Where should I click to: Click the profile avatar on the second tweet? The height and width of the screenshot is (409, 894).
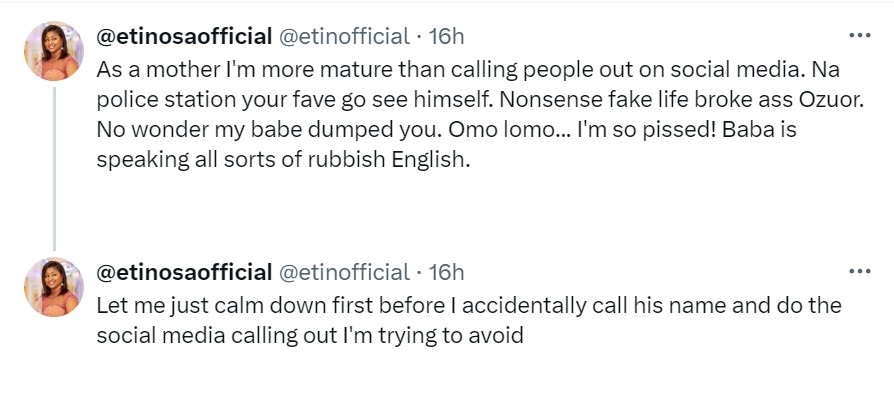pyautogui.click(x=54, y=287)
